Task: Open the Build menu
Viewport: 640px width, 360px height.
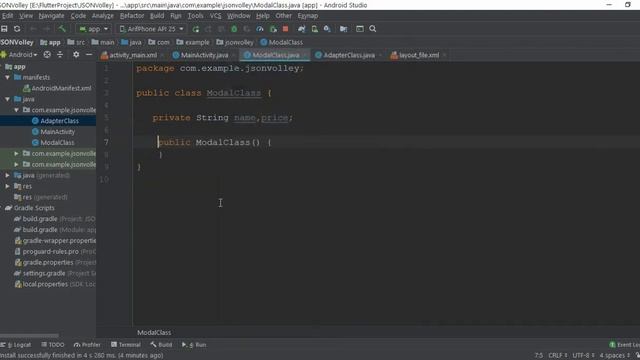Action: pyautogui.click(x=157, y=16)
